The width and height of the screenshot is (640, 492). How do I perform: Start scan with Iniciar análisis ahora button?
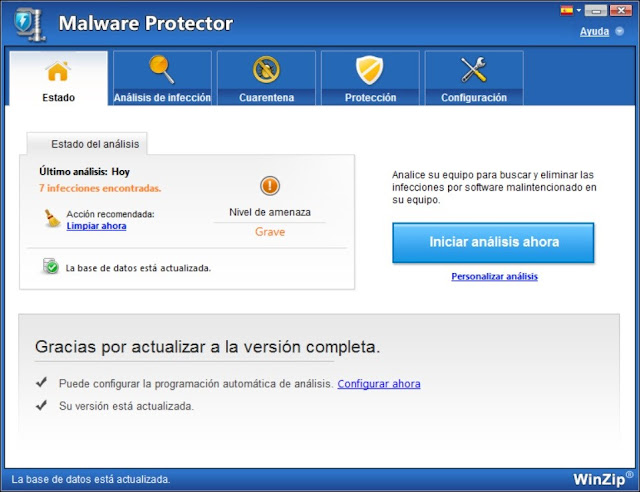[493, 242]
